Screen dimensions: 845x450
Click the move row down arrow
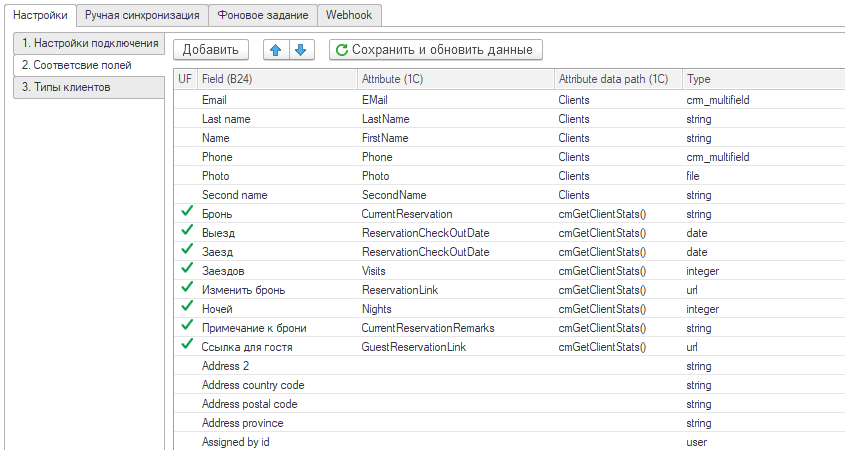pos(300,49)
